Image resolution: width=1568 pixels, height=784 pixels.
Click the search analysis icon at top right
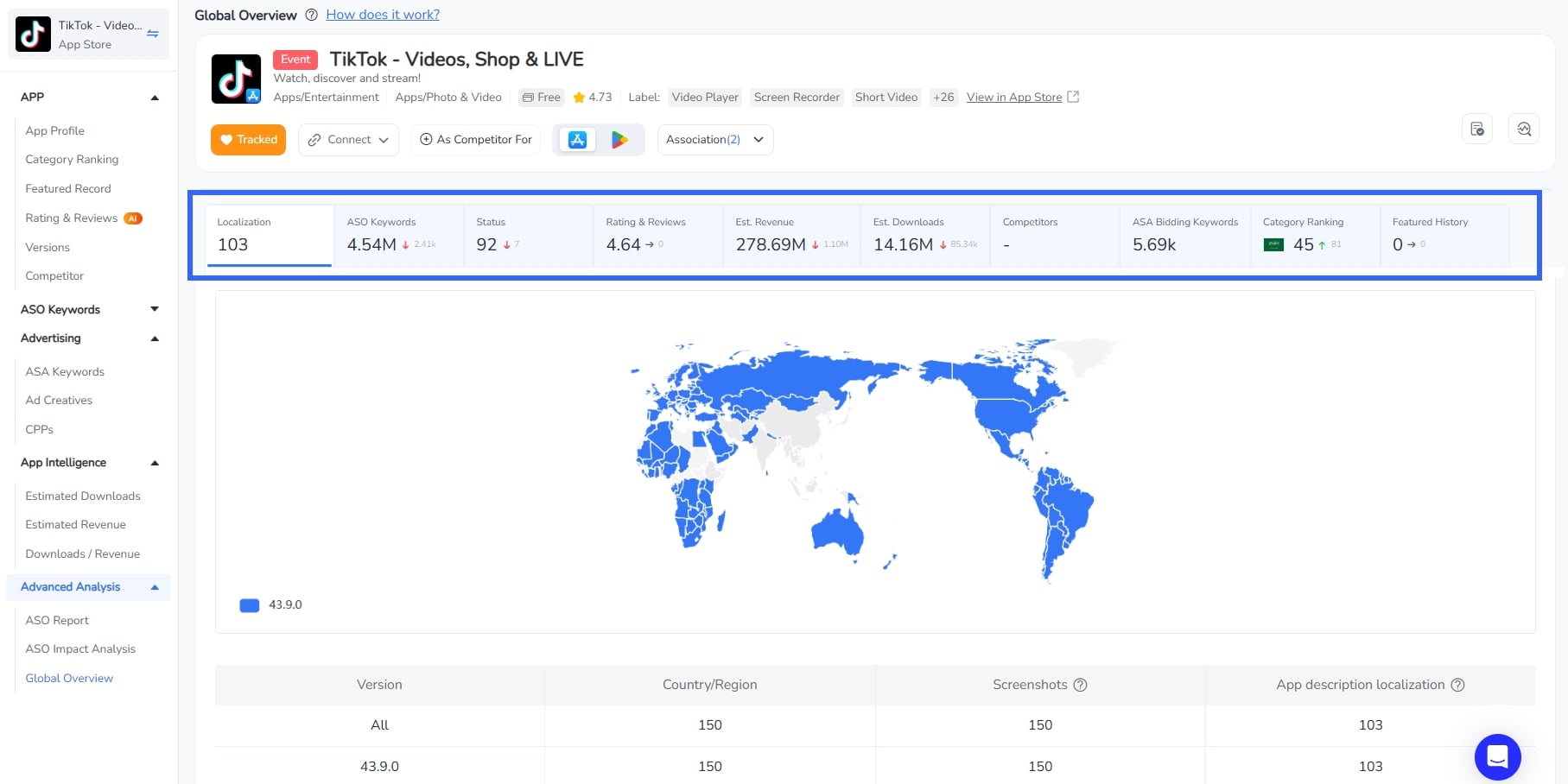pyautogui.click(x=1524, y=130)
